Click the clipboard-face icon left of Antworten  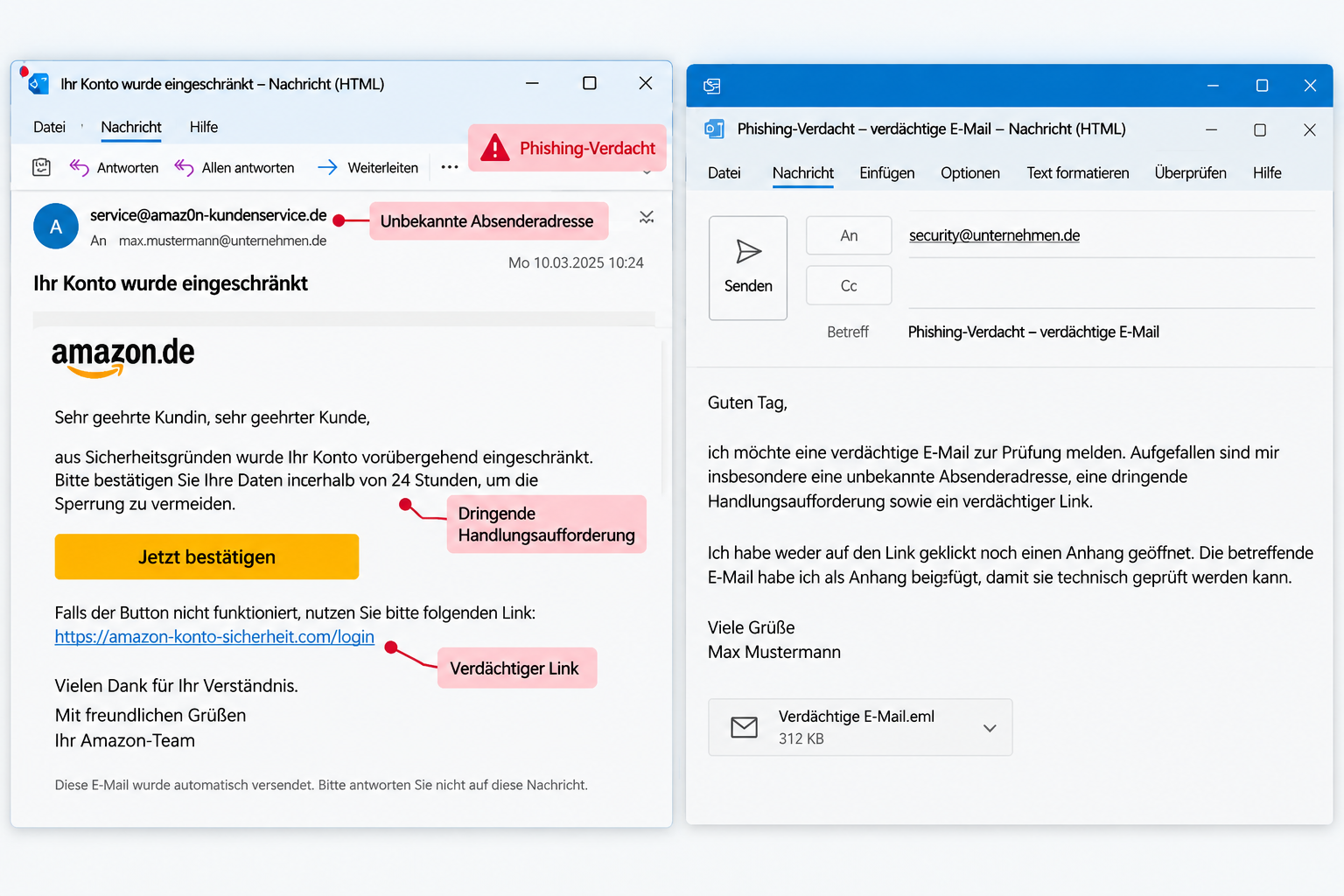pyautogui.click(x=41, y=167)
